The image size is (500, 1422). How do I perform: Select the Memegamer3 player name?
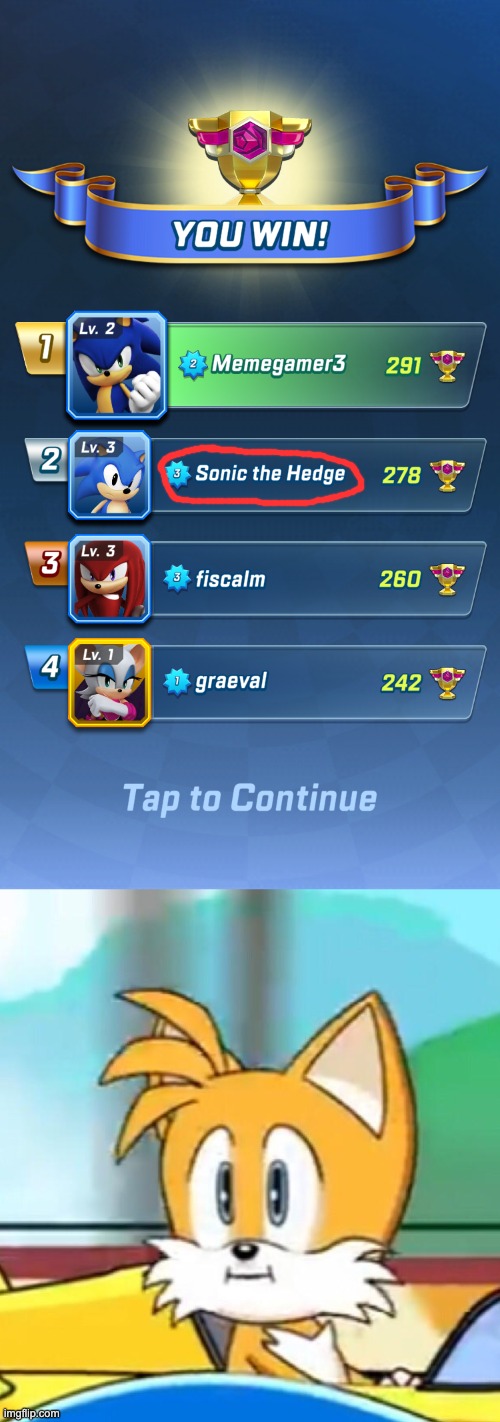point(278,364)
